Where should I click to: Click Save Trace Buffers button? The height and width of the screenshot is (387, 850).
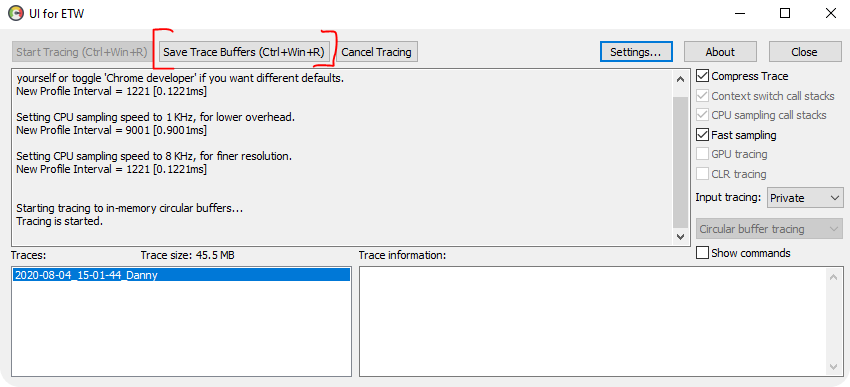(x=244, y=52)
